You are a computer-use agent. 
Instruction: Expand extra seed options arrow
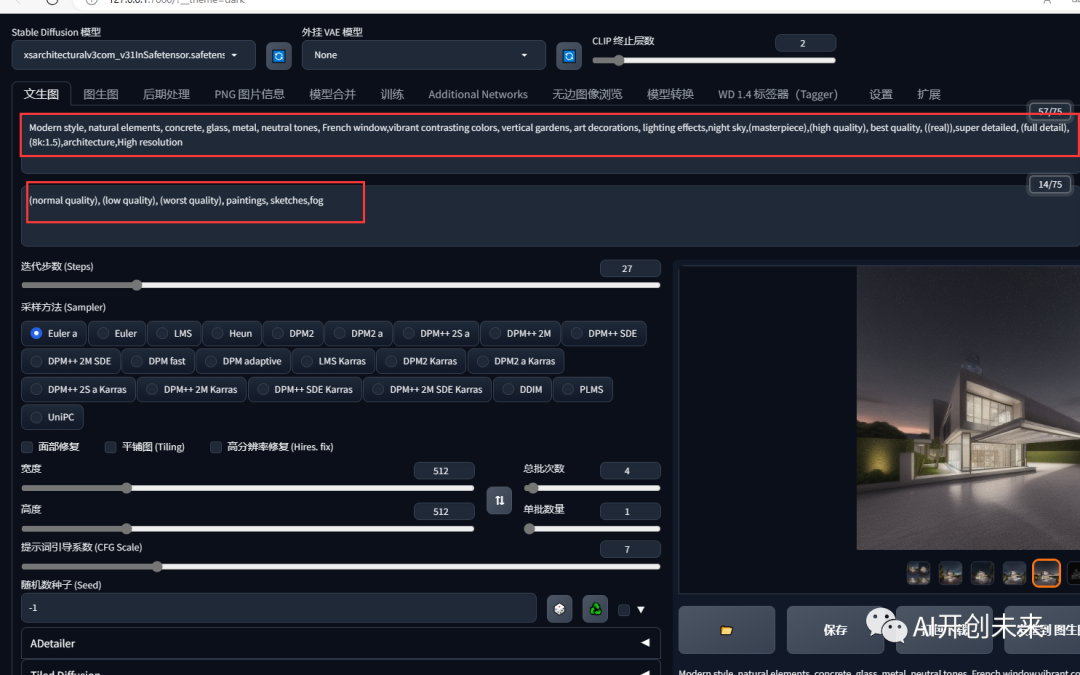point(641,610)
